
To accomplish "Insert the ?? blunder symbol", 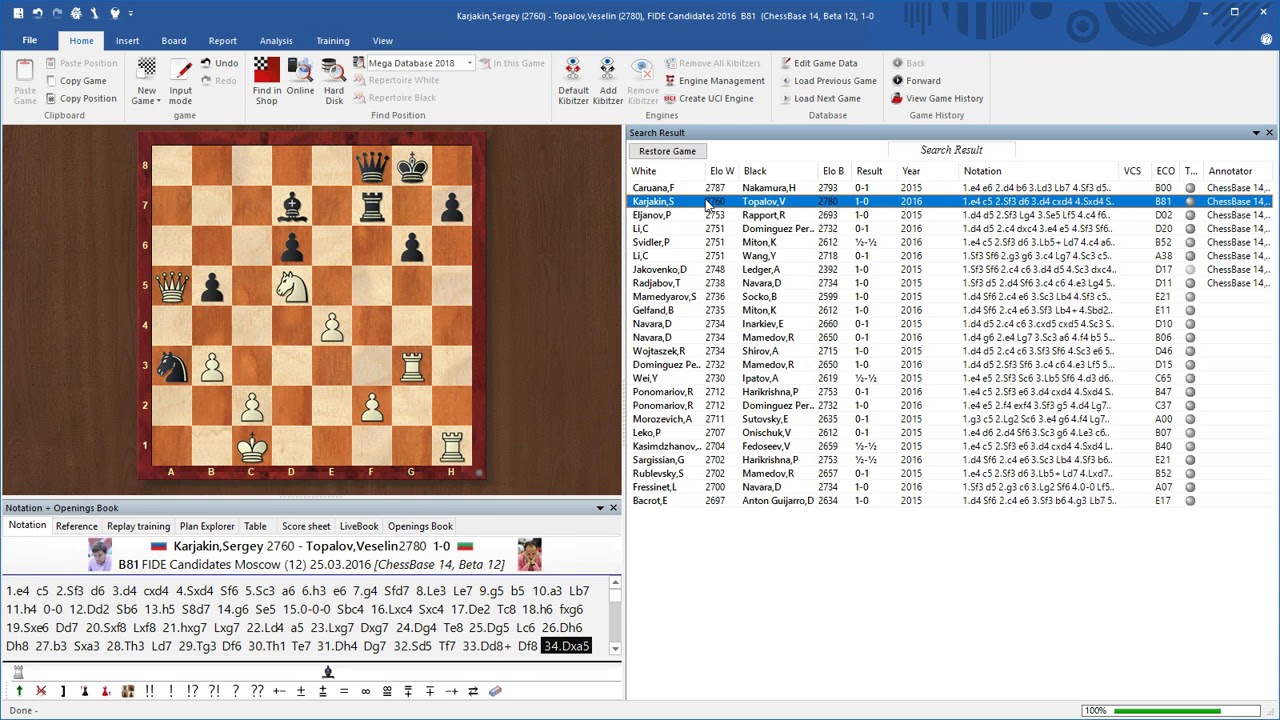I will pos(257,691).
